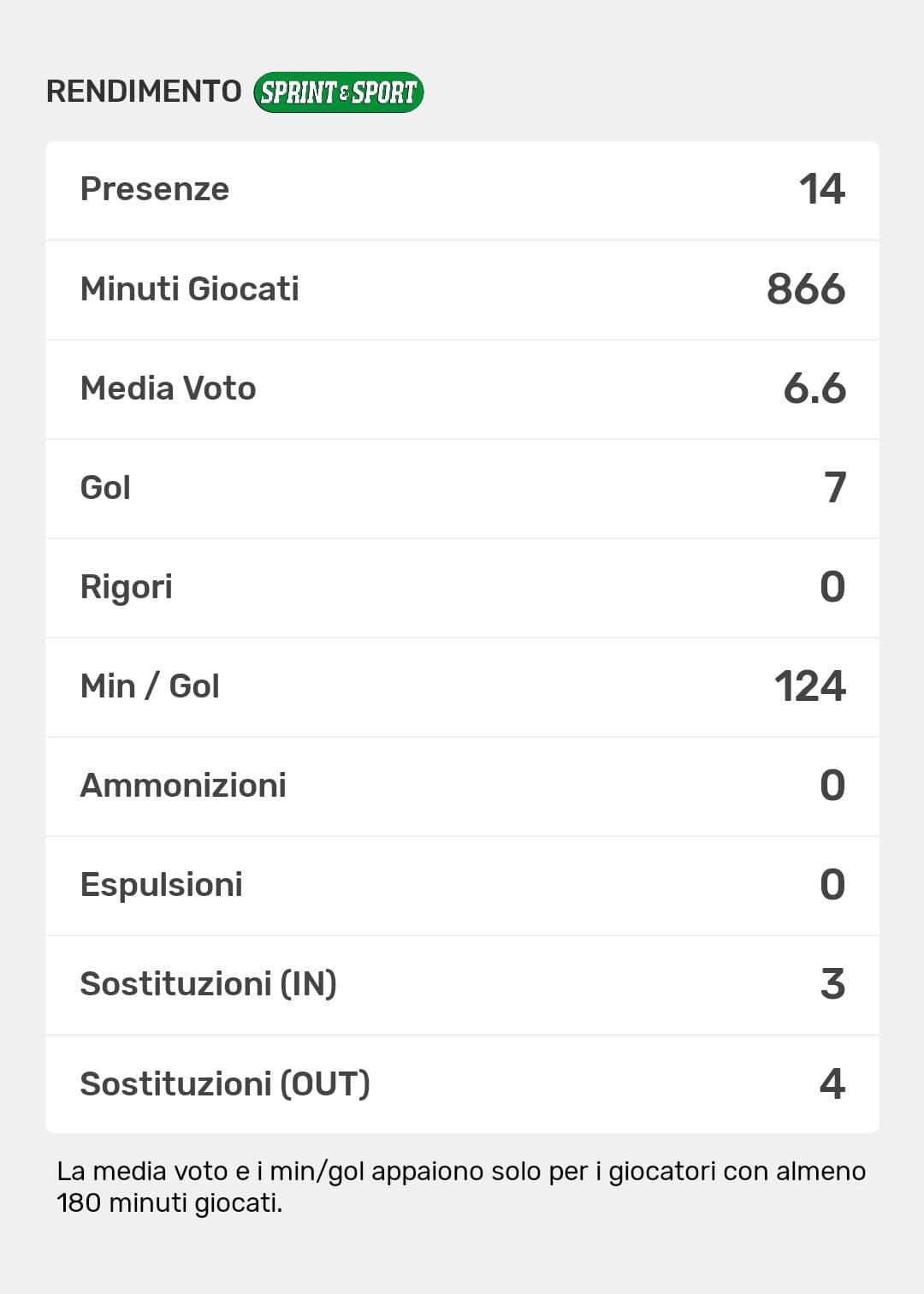This screenshot has height=1294, width=924.
Task: Click the RENDIMENTO section heading
Action: pyautogui.click(x=144, y=92)
